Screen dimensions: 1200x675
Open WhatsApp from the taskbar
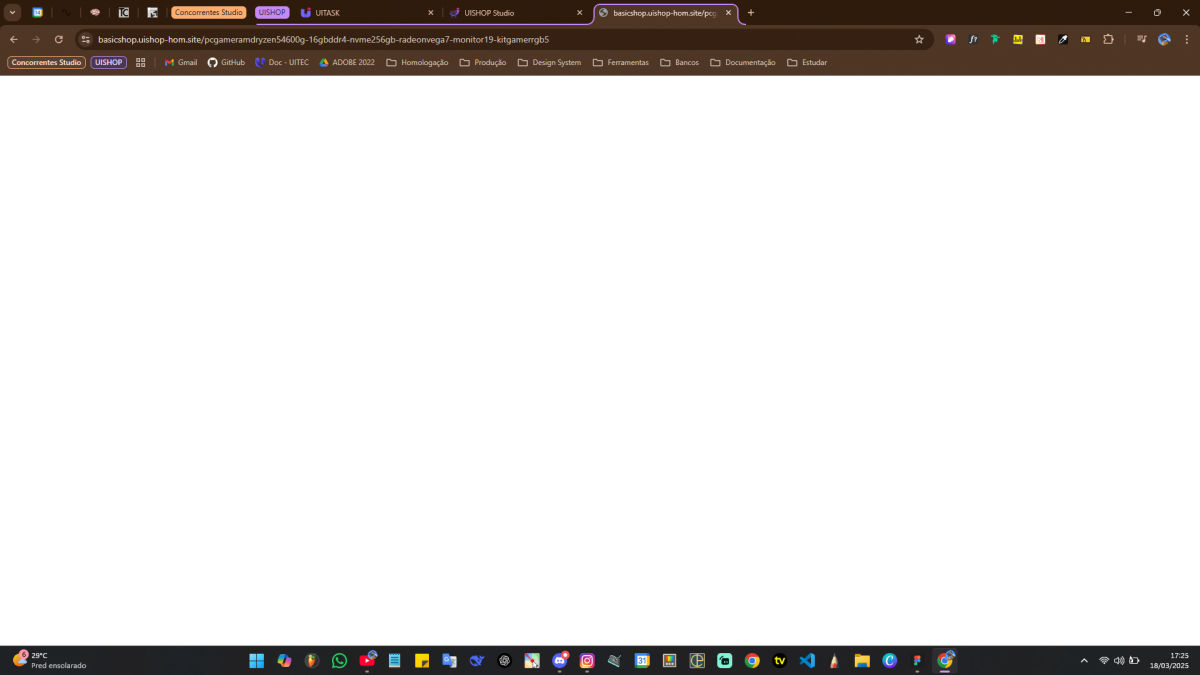(339, 661)
